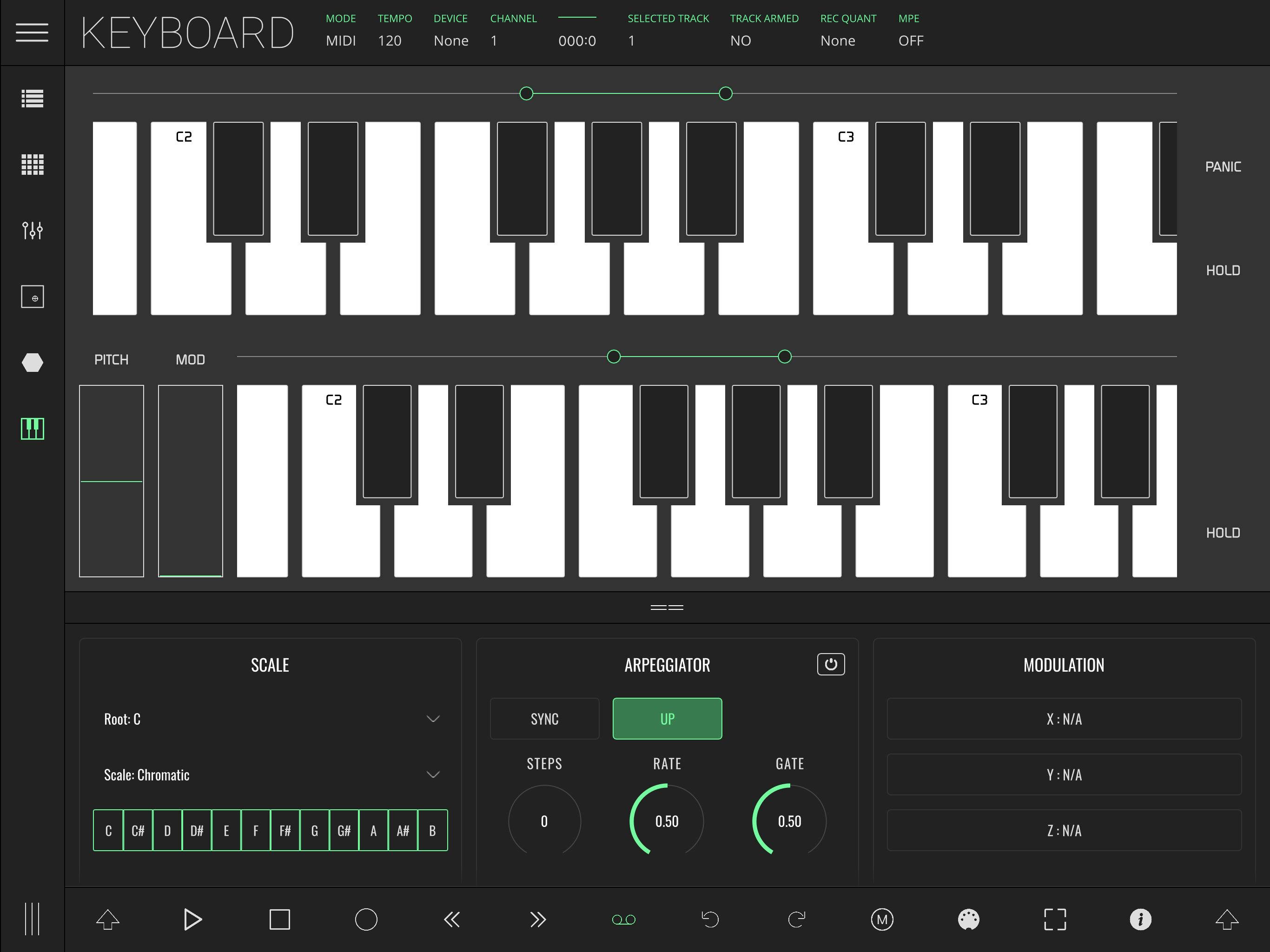
Task: Open the Scale: Chromatic dropdown
Action: pyautogui.click(x=270, y=774)
